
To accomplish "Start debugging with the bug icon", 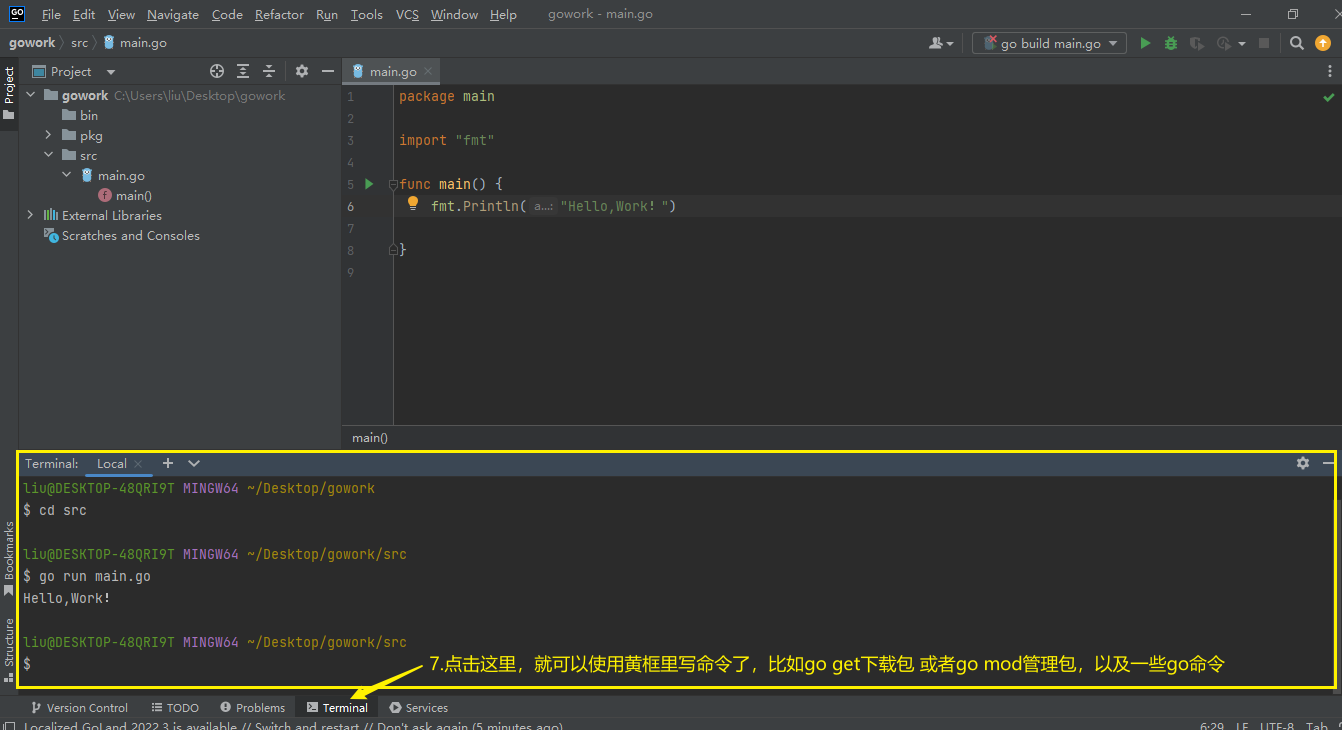I will coord(1171,43).
